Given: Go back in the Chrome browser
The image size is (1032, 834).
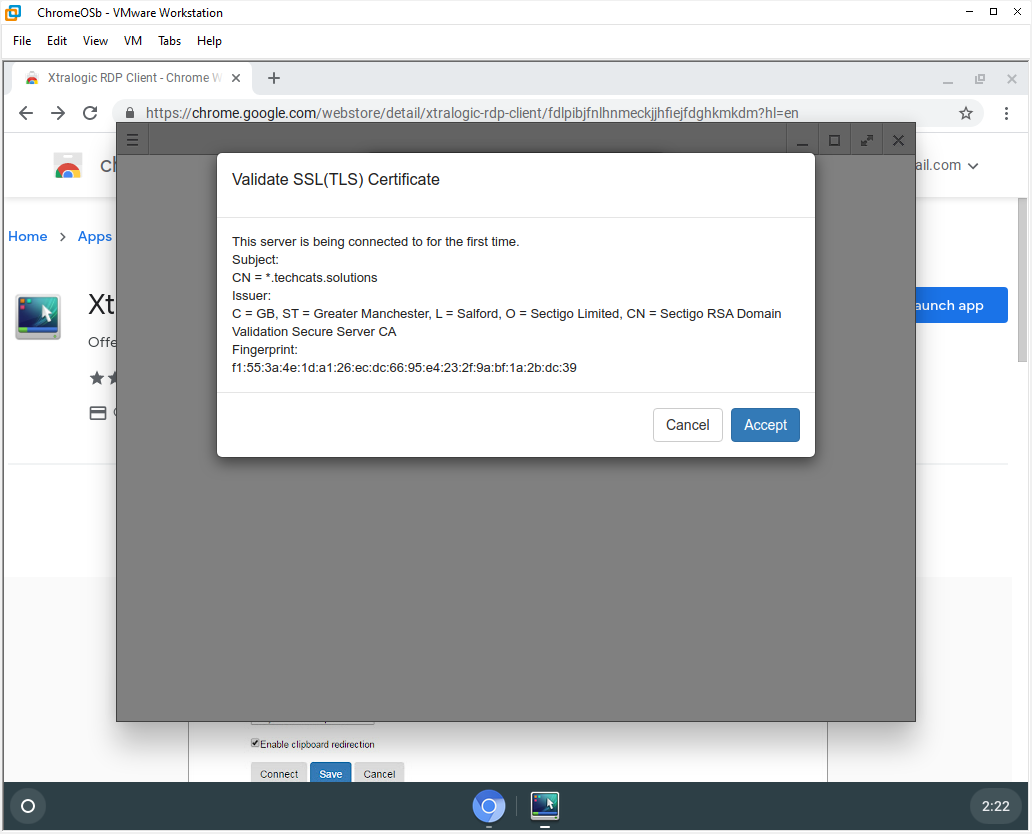Looking at the screenshot, I should pos(26,113).
